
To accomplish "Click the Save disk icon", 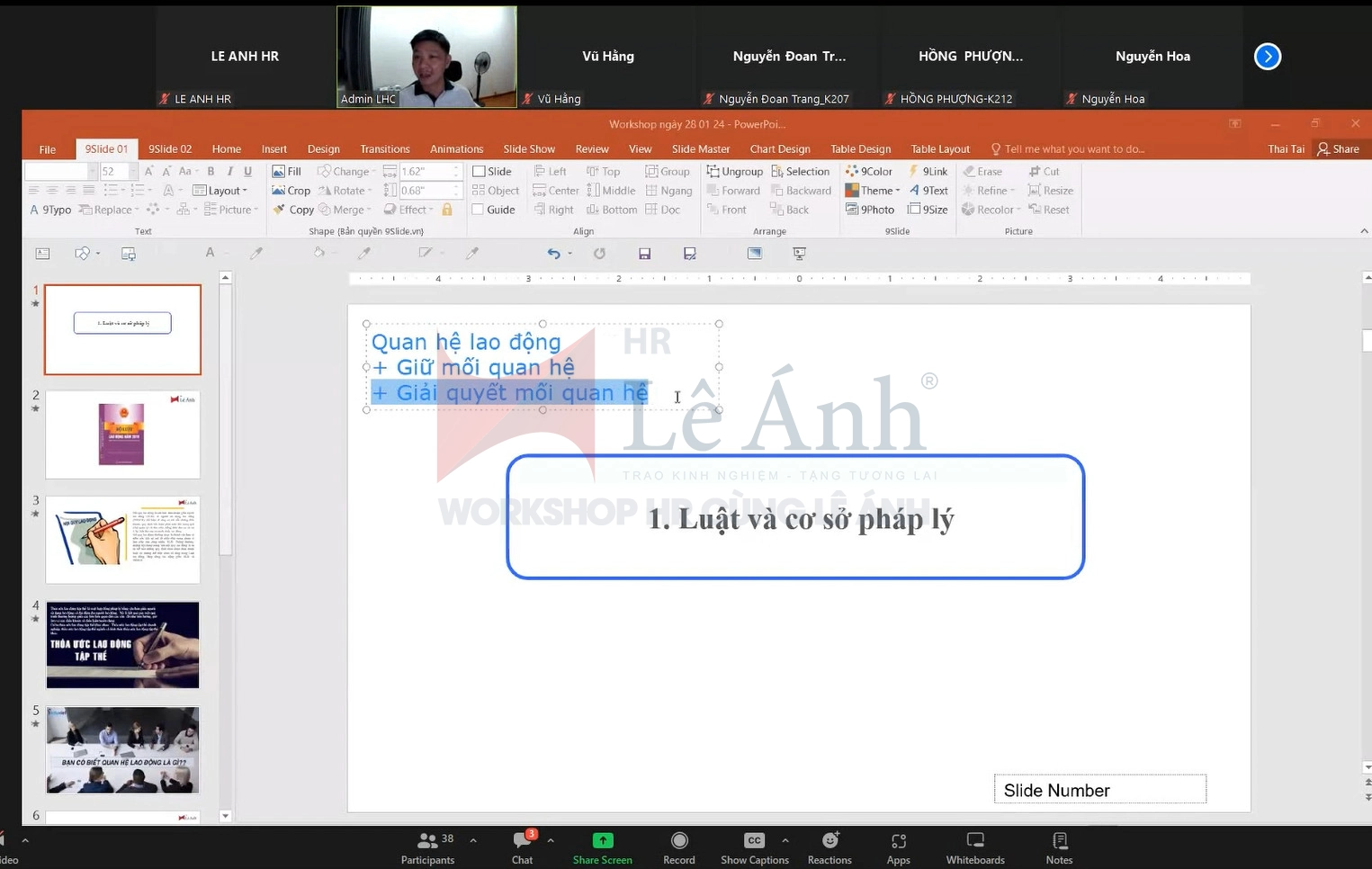I will coord(644,254).
